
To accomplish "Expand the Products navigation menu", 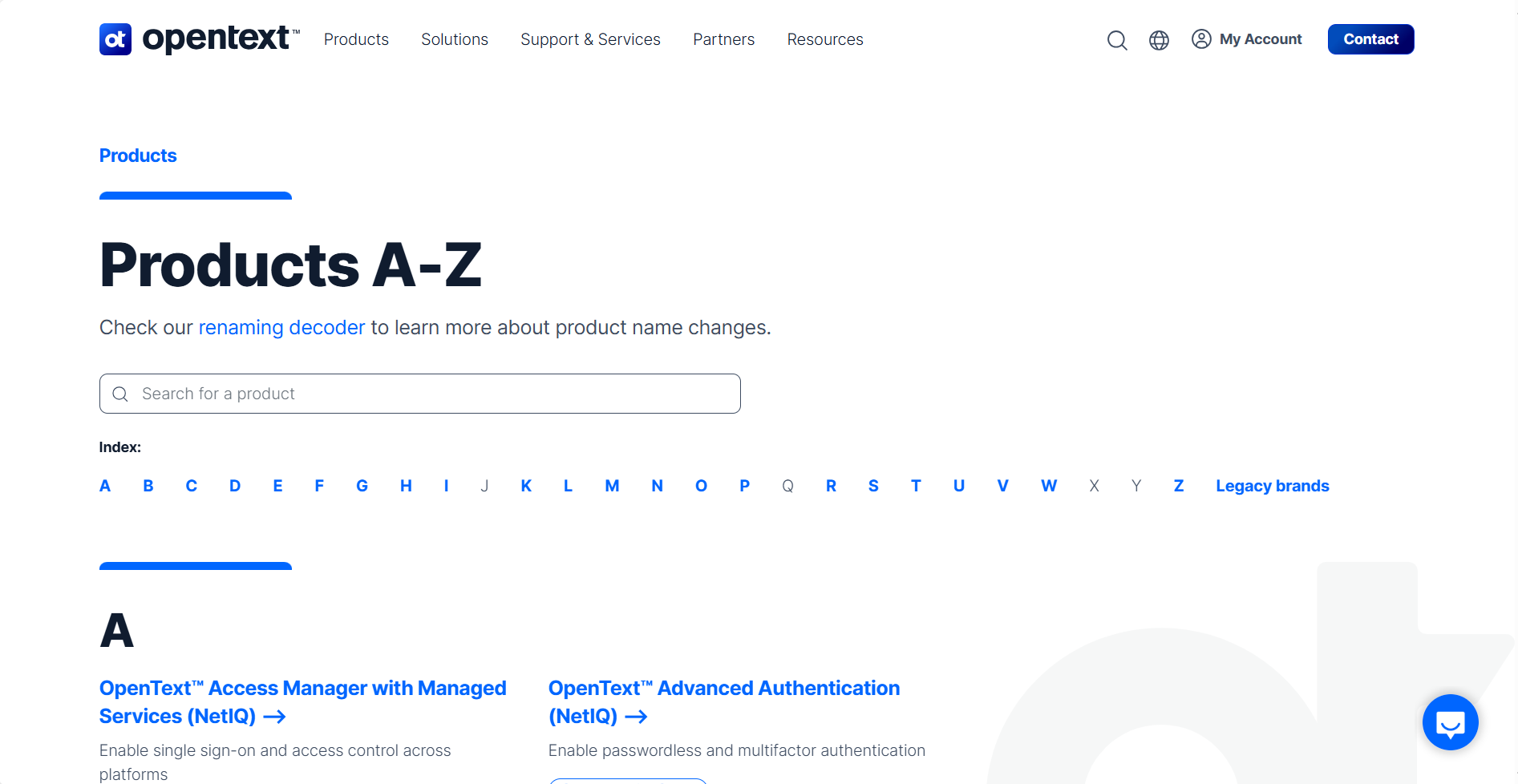I will [356, 39].
